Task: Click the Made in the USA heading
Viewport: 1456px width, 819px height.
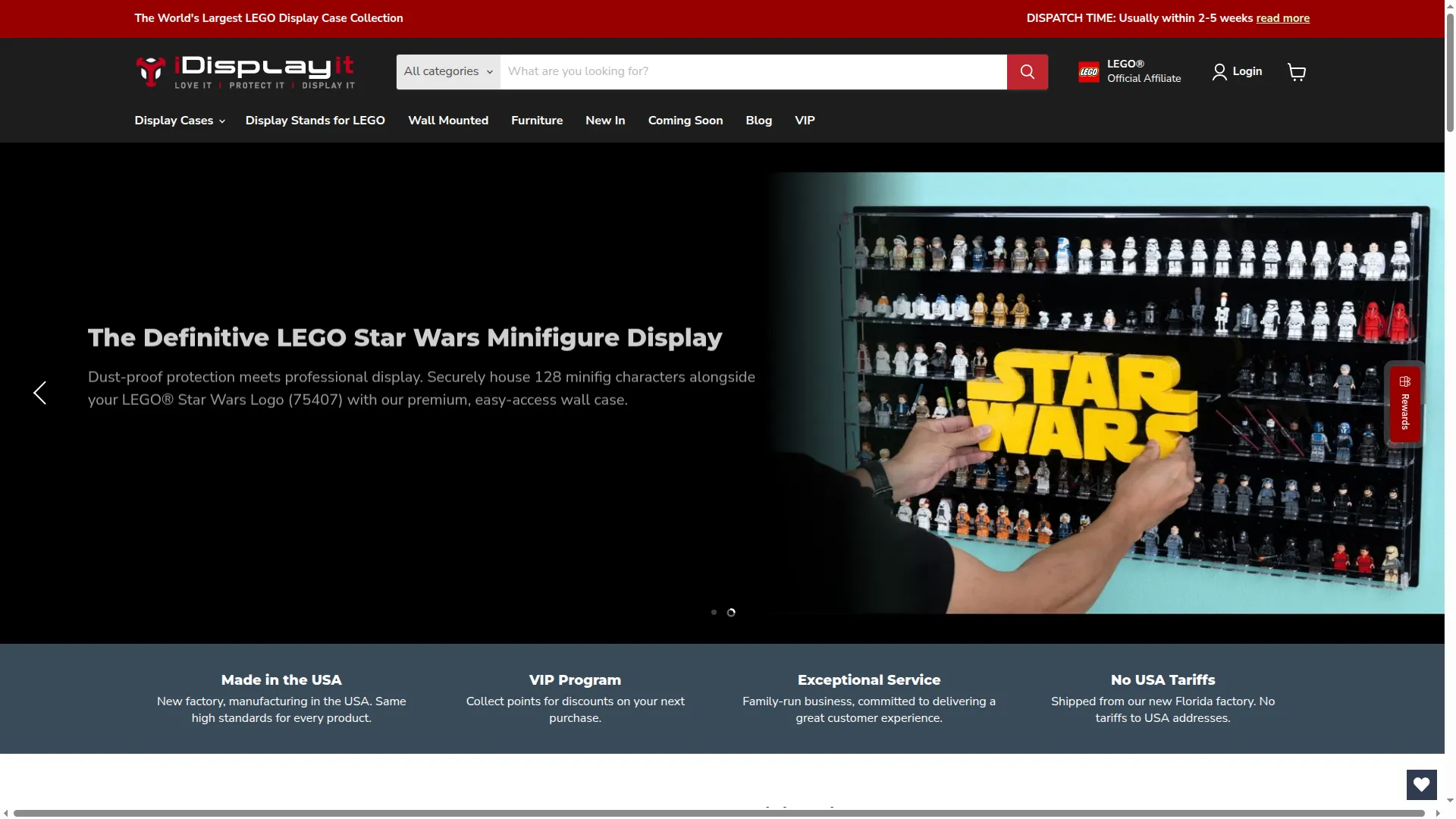Action: pyautogui.click(x=281, y=680)
